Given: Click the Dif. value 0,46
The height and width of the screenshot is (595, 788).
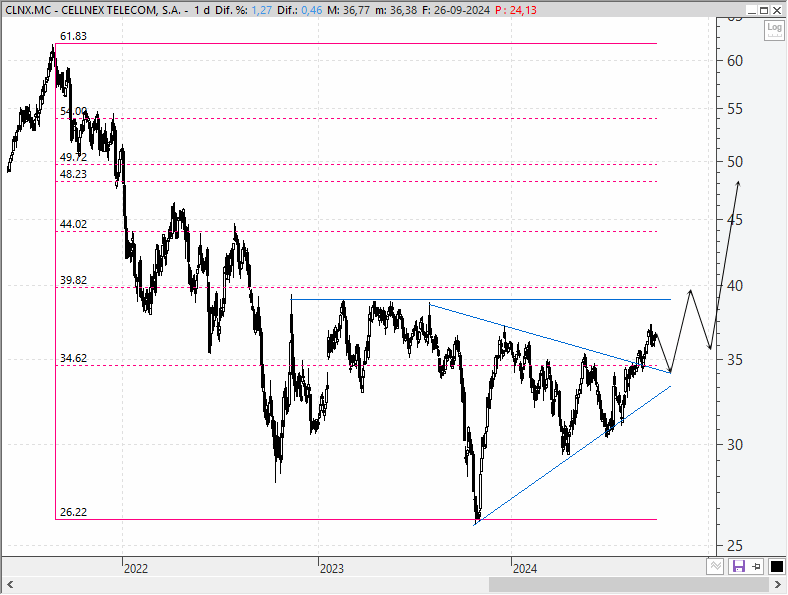Looking at the screenshot, I should [312, 10].
